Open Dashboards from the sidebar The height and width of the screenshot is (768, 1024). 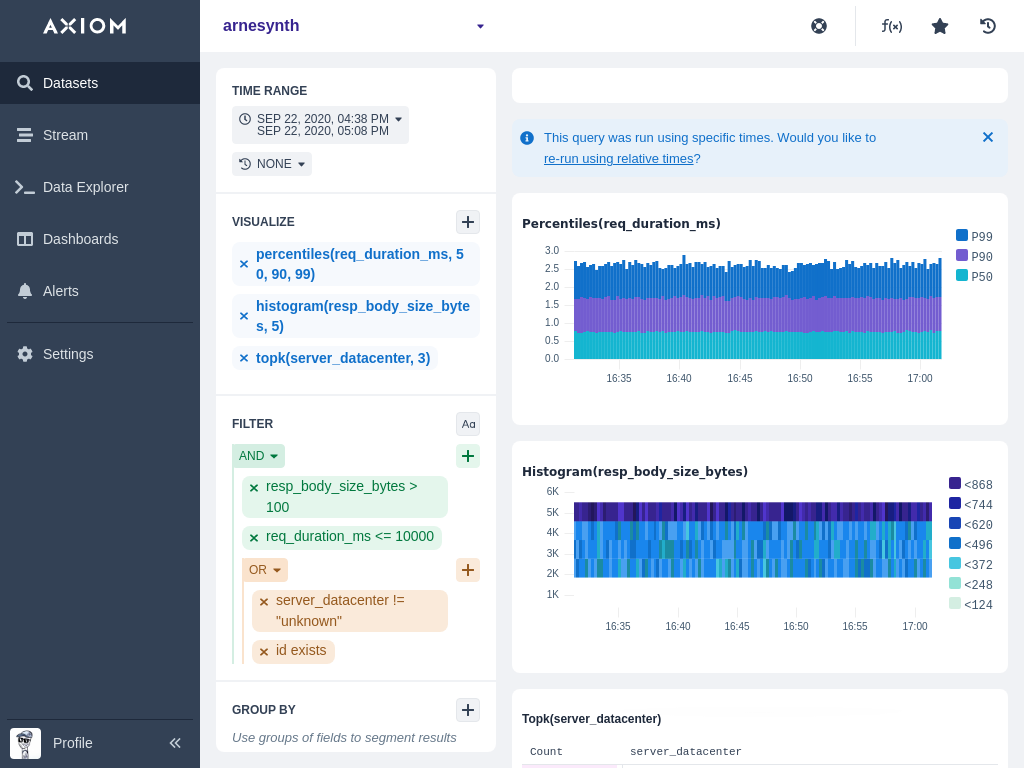click(x=80, y=239)
